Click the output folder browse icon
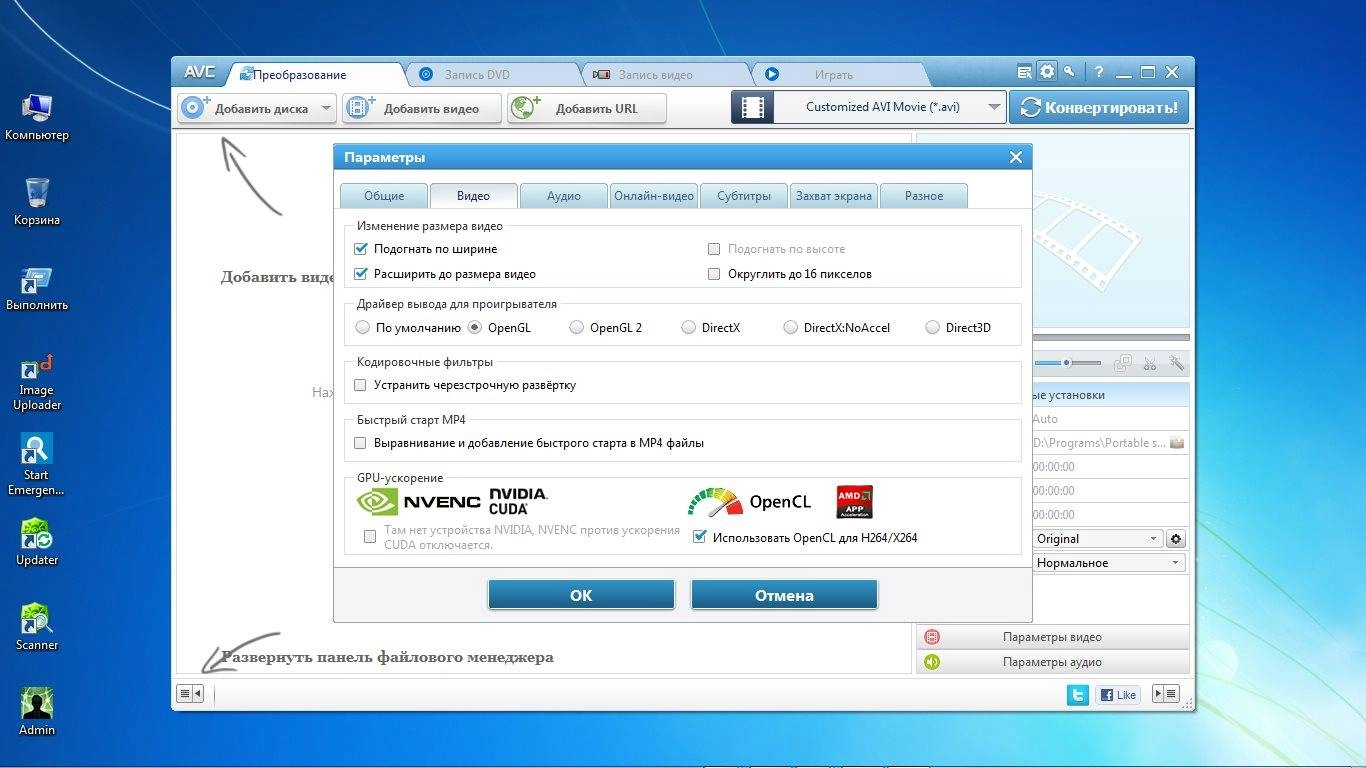Viewport: 1366px width, 768px height. (x=1177, y=443)
